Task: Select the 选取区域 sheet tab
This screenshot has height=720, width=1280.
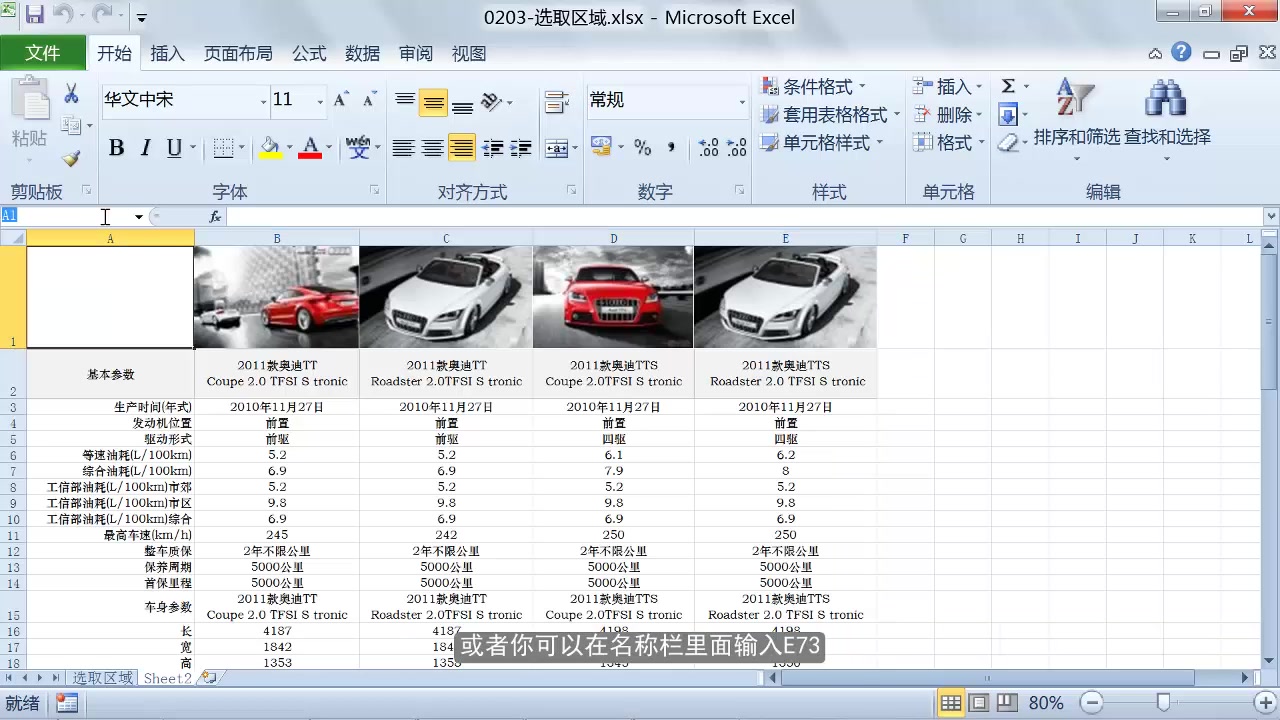Action: 102,678
